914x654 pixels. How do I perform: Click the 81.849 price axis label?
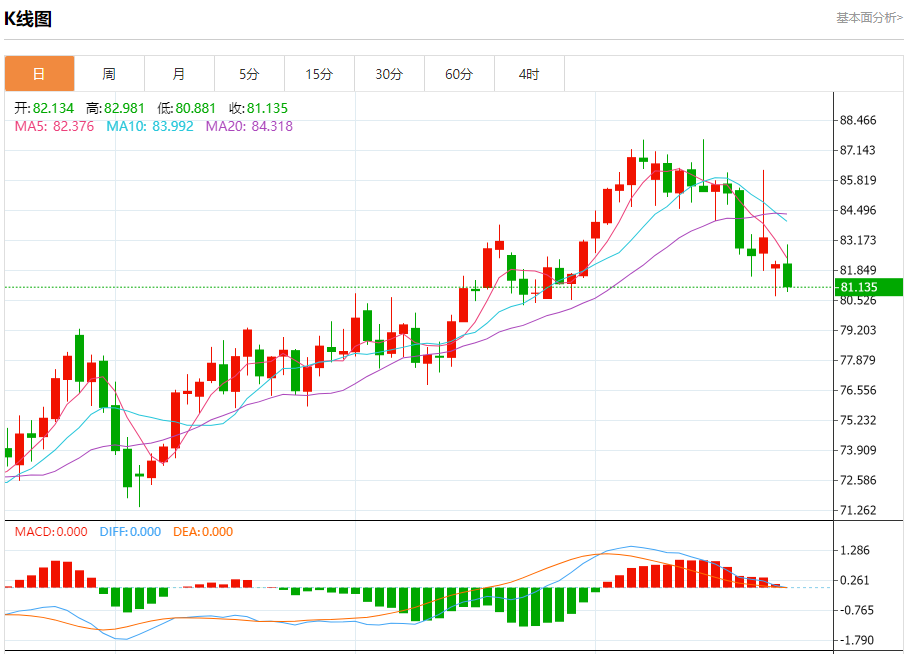[857, 270]
